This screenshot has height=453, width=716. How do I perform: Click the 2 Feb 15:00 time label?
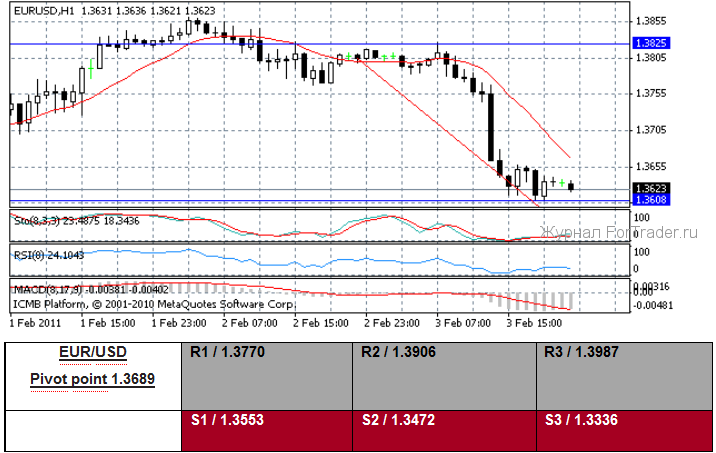(x=321, y=323)
